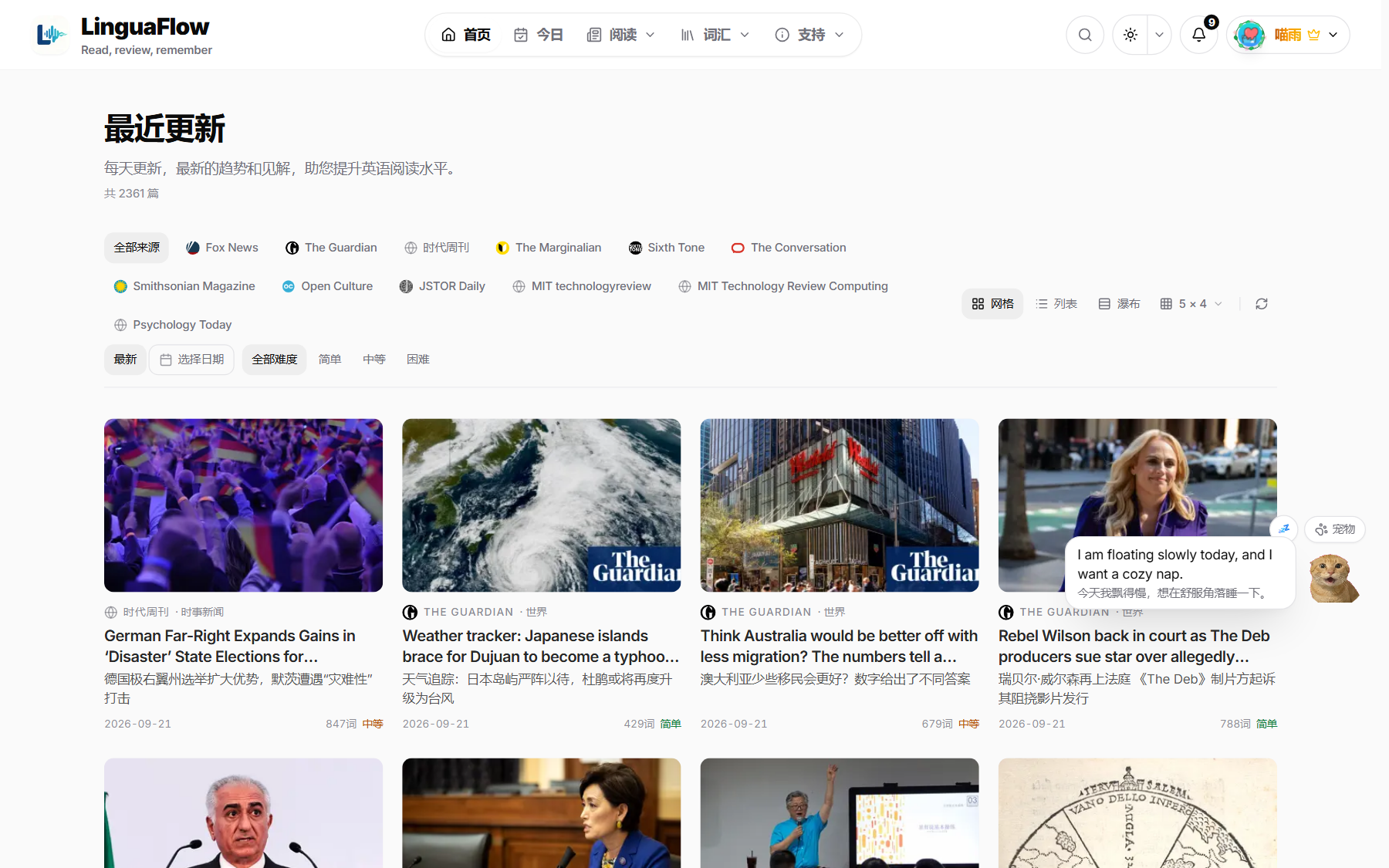Click the 共 2361 篇 article count

[132, 194]
